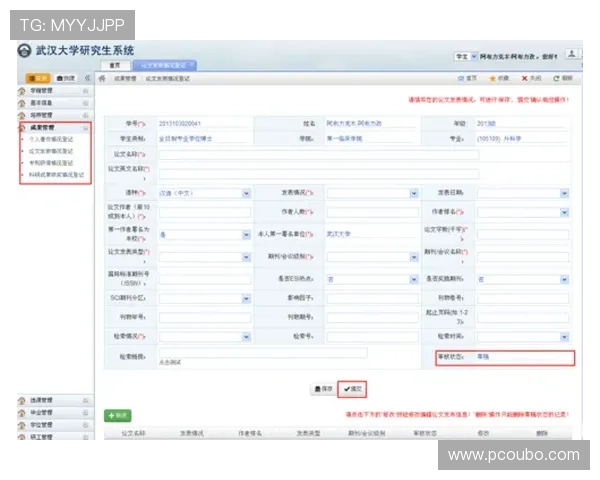
Task: Click into the 影响因子 input field
Action: (x=373, y=299)
